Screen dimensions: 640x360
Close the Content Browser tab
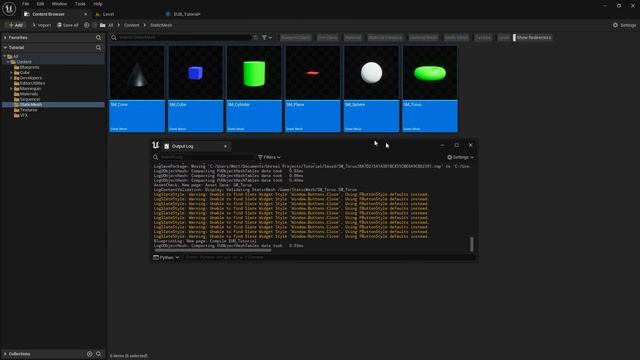[85, 14]
